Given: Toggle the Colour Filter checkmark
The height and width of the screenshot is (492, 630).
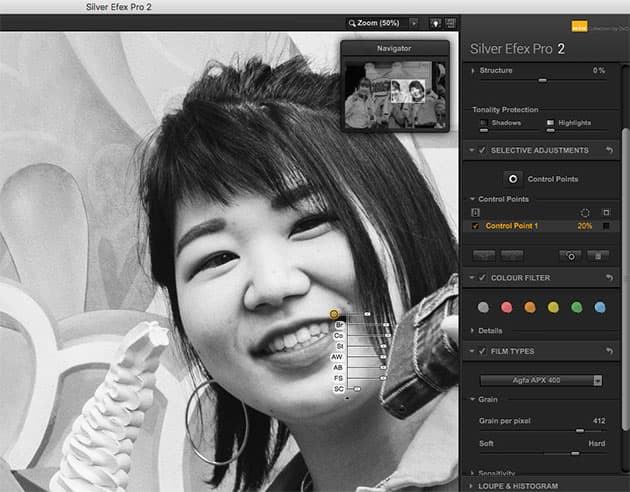Looking at the screenshot, I should (x=482, y=278).
